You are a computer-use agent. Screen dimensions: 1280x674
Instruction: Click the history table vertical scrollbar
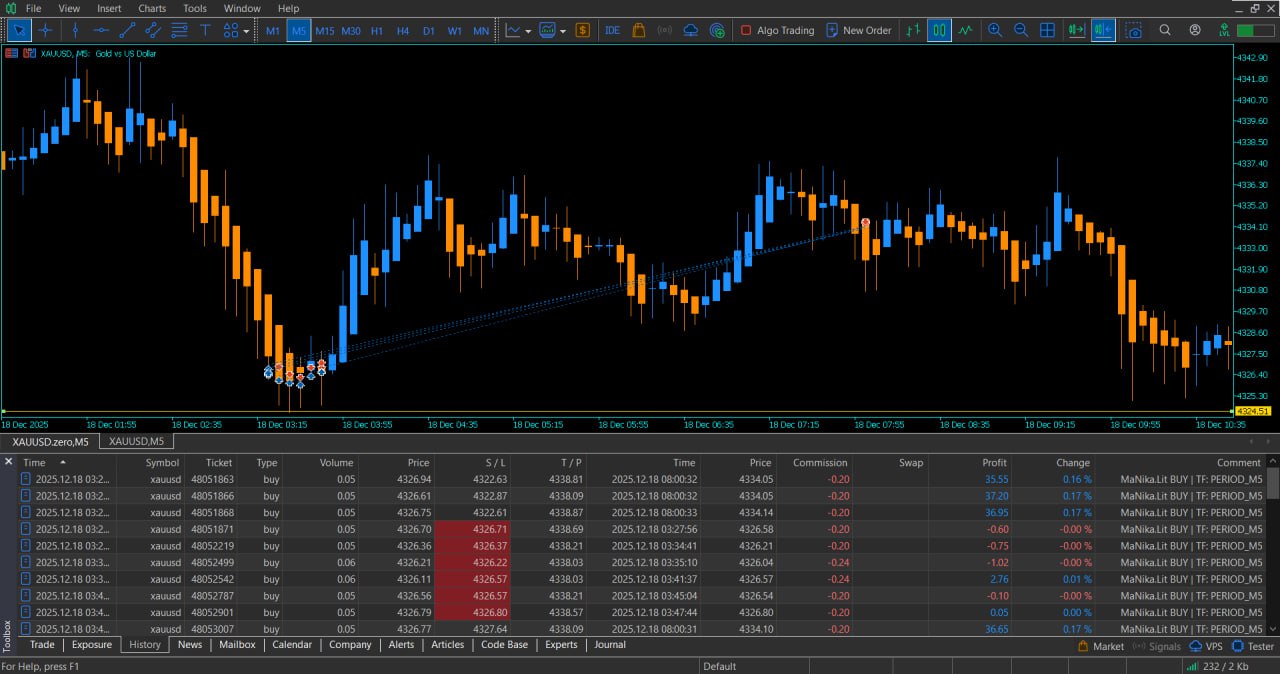point(1273,545)
